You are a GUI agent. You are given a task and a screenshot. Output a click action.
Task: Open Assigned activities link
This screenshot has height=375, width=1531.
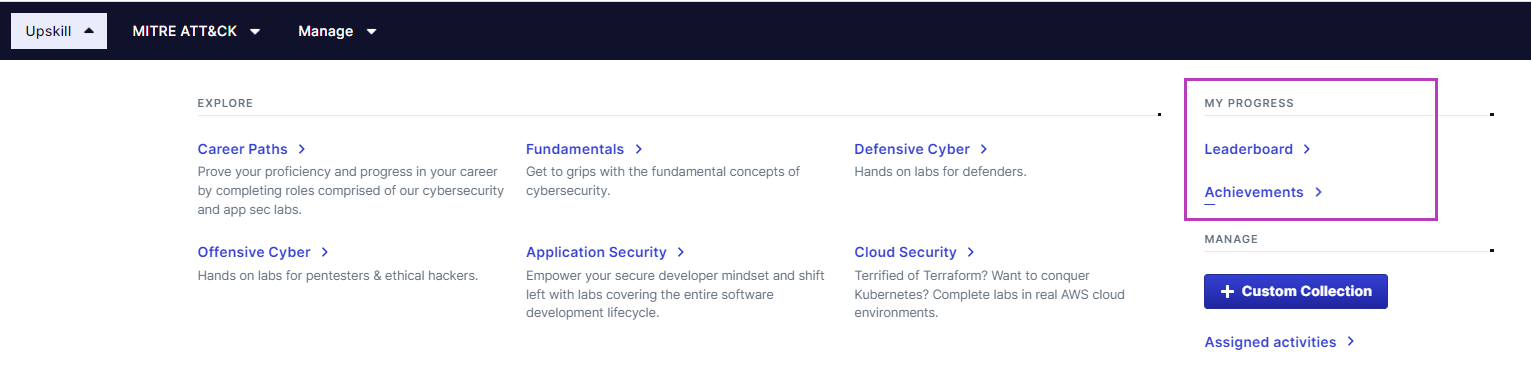(1270, 342)
